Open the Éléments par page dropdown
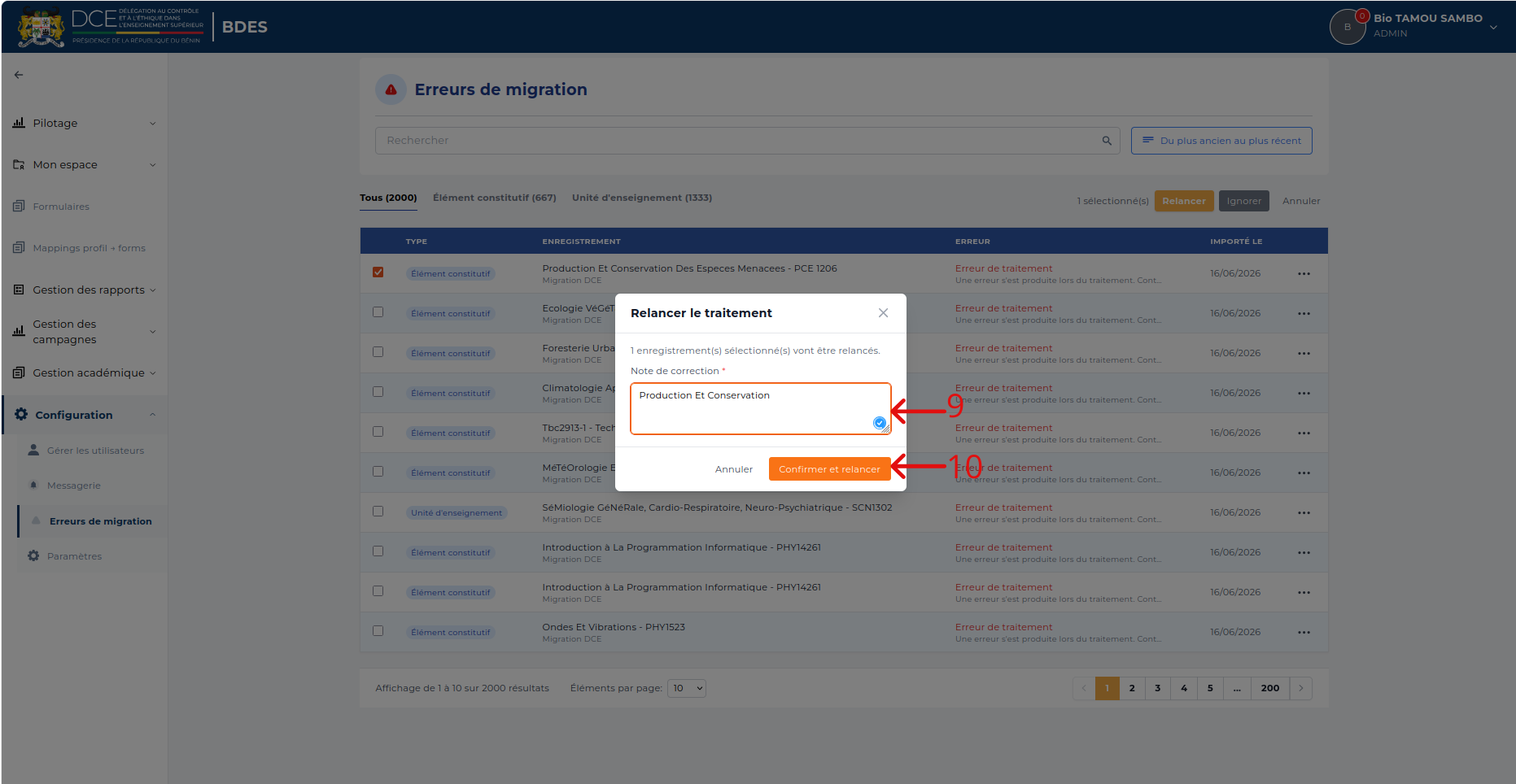The image size is (1516, 784). (x=687, y=688)
